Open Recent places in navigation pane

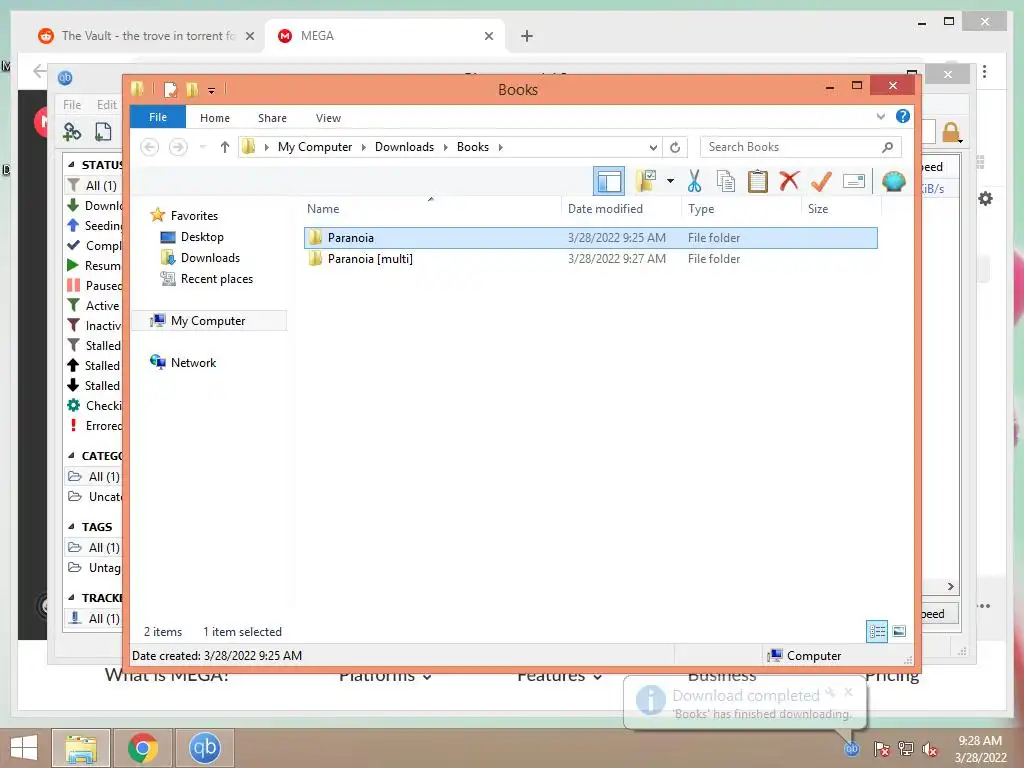(x=216, y=279)
